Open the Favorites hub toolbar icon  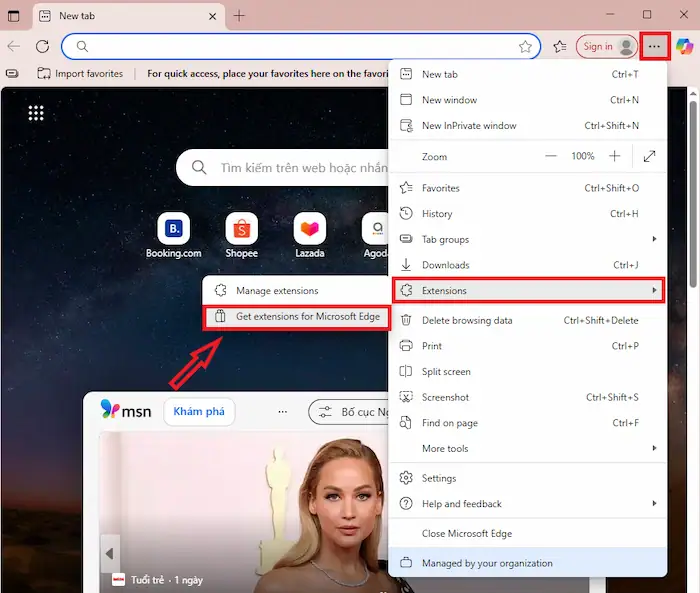point(560,46)
